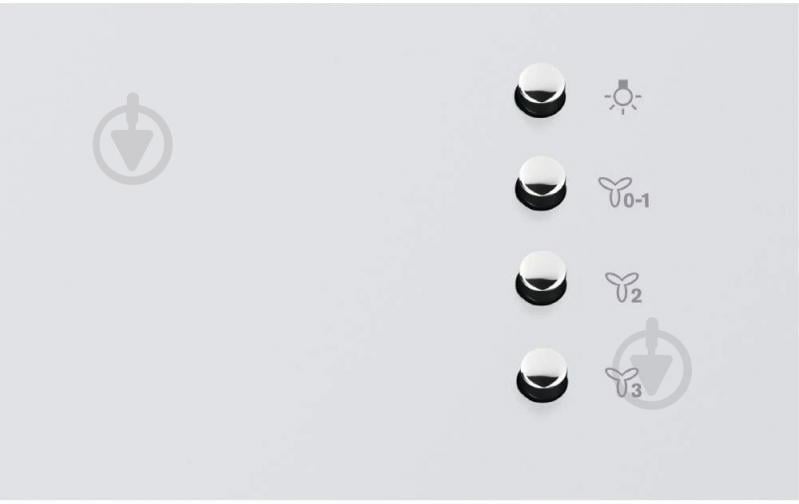Image resolution: width=799 pixels, height=504 pixels.
Task: Toggle the fan speed 0-1 push button
Action: point(540,182)
